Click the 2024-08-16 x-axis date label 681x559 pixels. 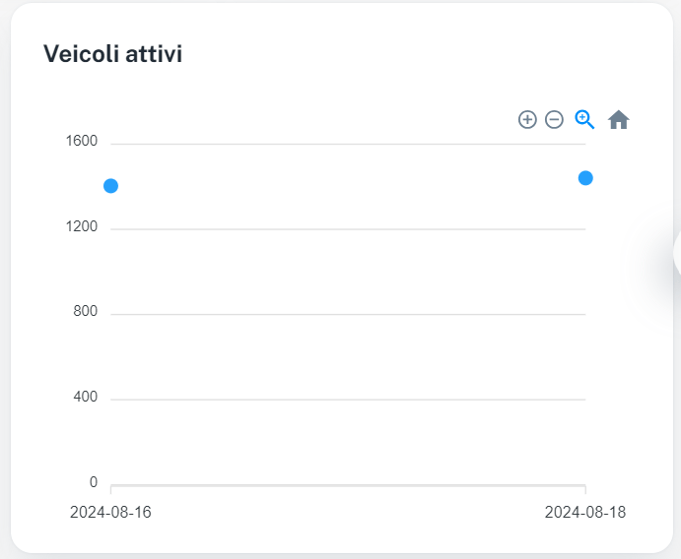(x=111, y=512)
